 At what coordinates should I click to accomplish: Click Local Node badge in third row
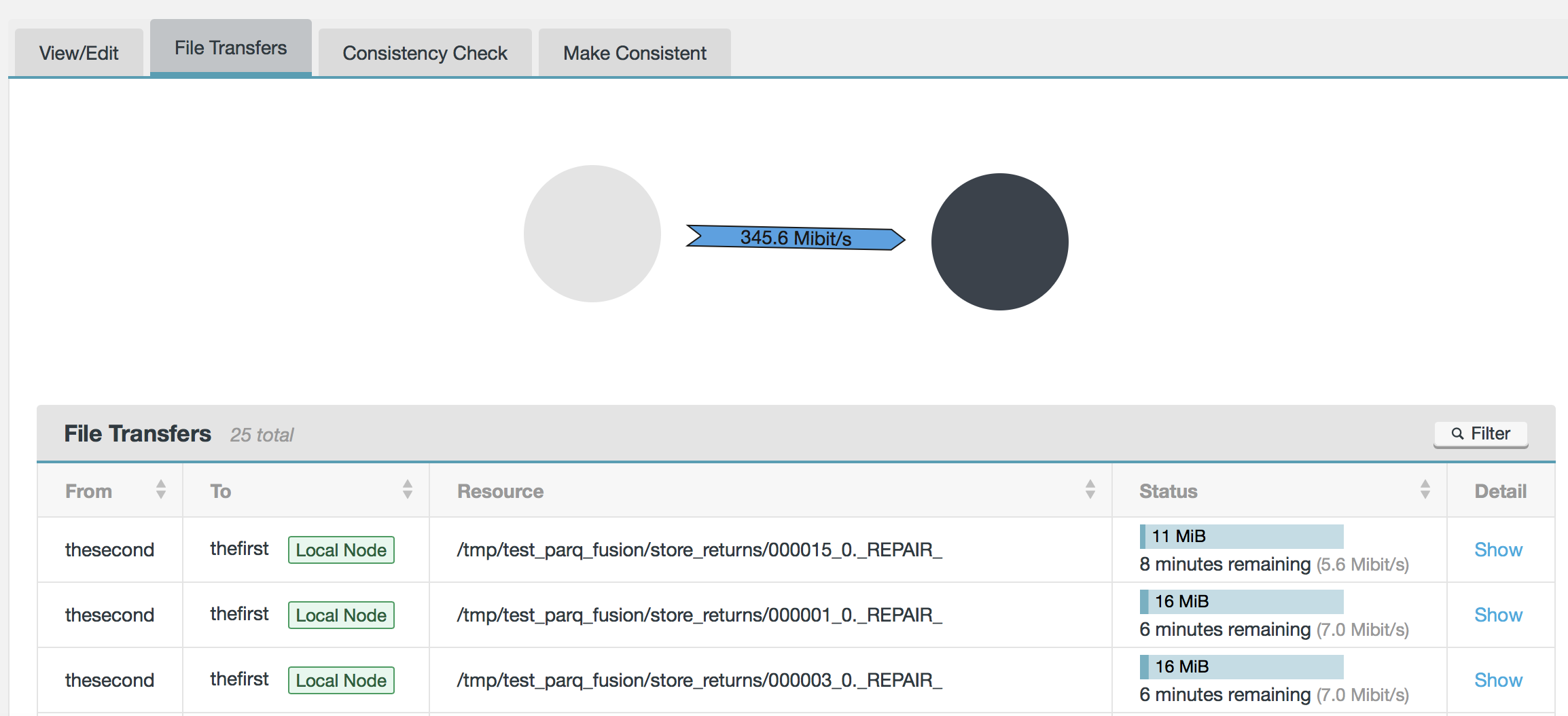[x=341, y=680]
